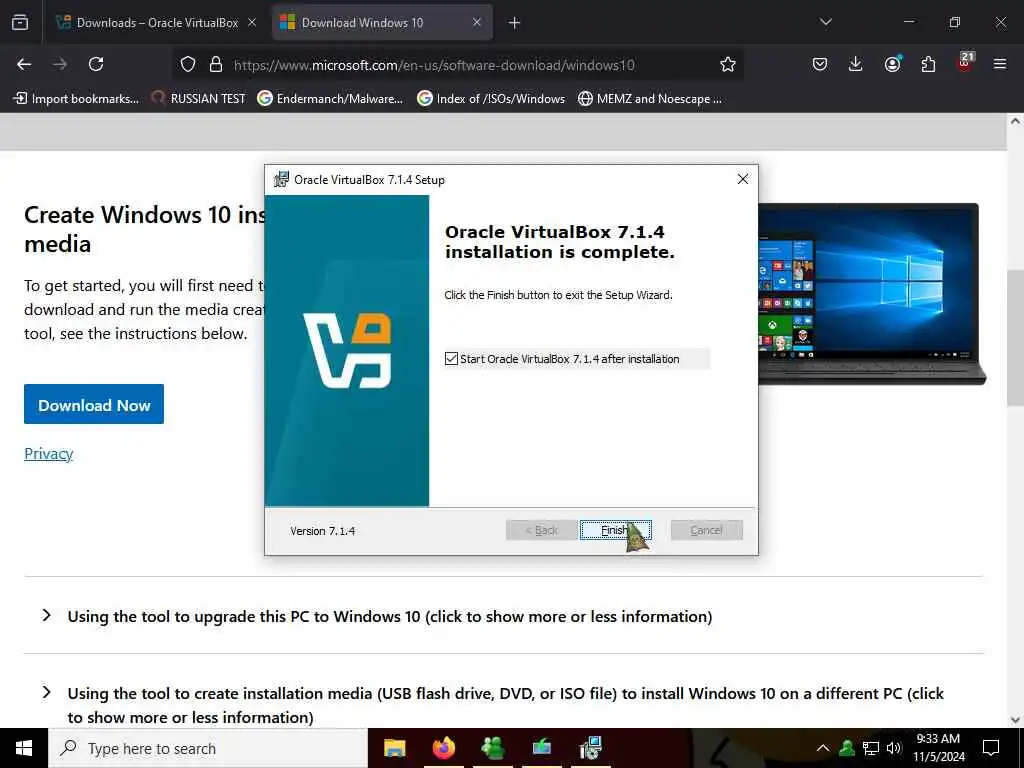
Task: Click scrollbar up arrow
Action: [1015, 121]
